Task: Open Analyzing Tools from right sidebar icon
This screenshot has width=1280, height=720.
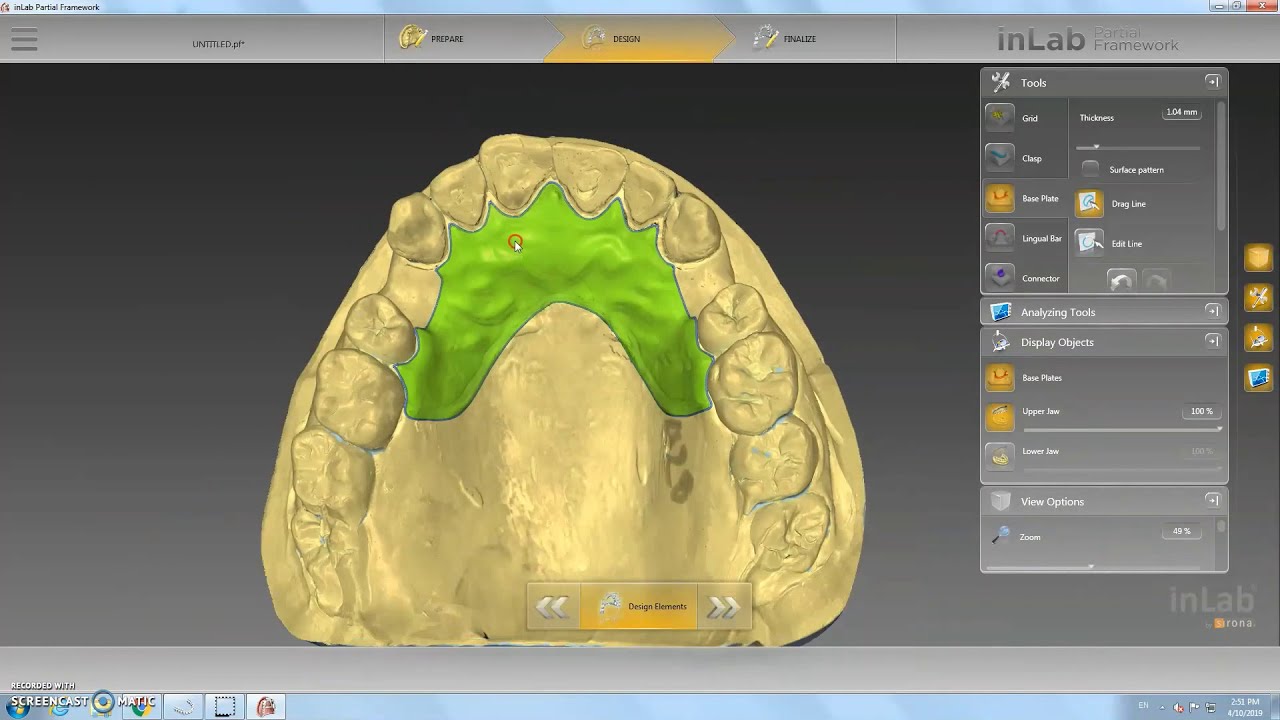Action: pos(1258,378)
